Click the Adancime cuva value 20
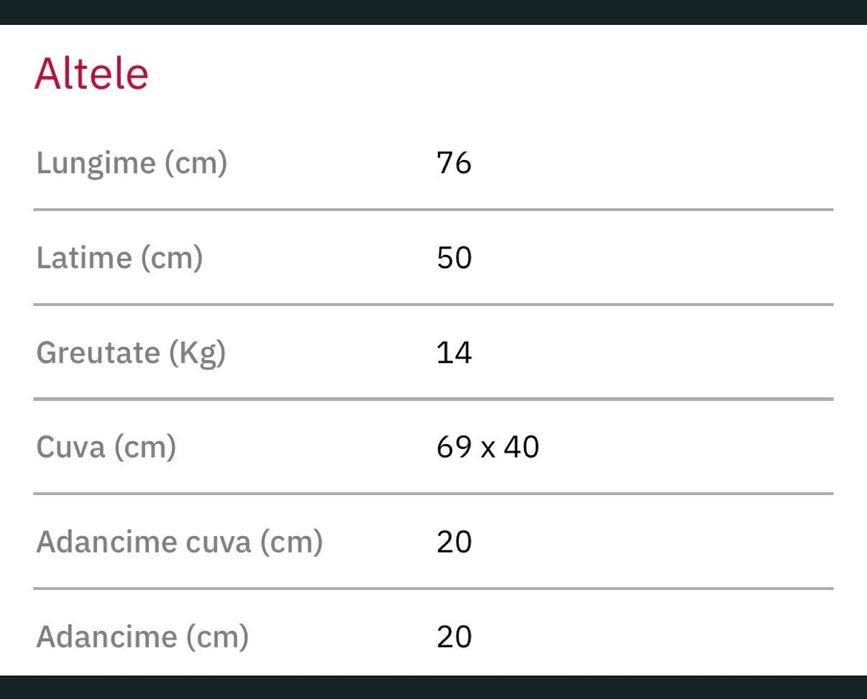Viewport: 867px width, 699px height. pyautogui.click(x=454, y=542)
